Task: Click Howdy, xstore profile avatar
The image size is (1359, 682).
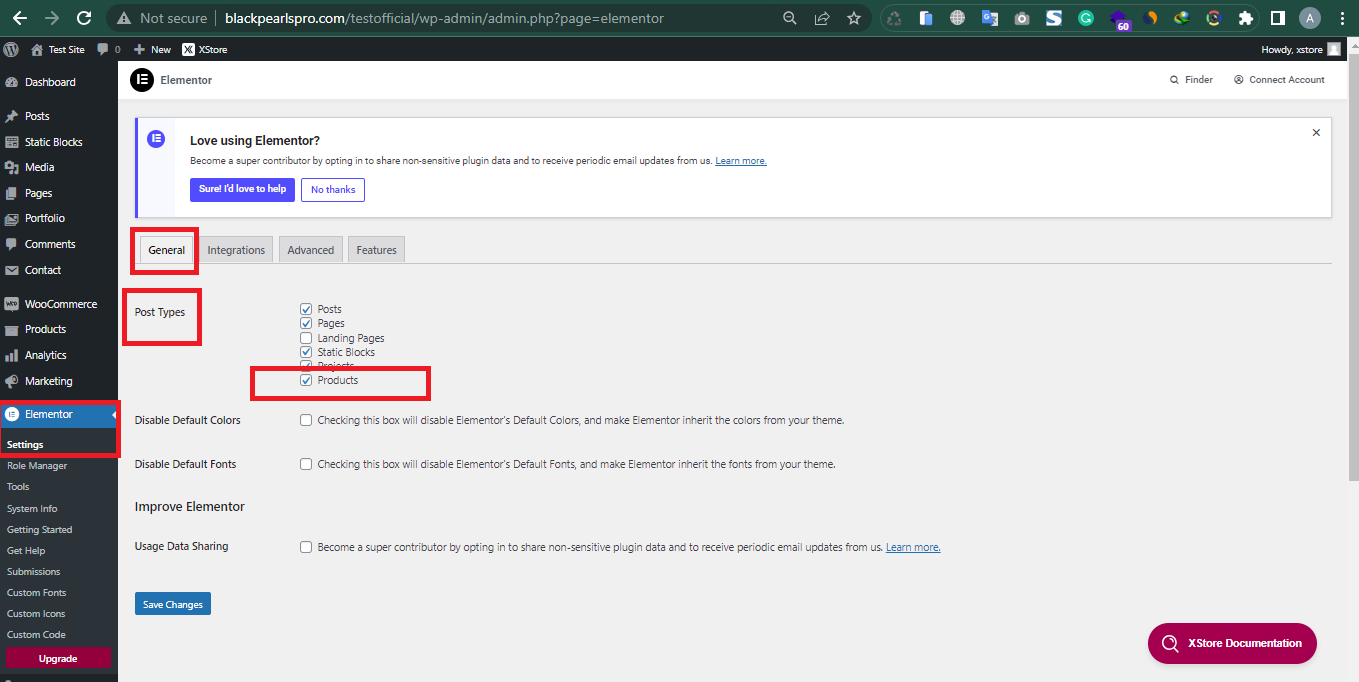Action: tap(1334, 49)
